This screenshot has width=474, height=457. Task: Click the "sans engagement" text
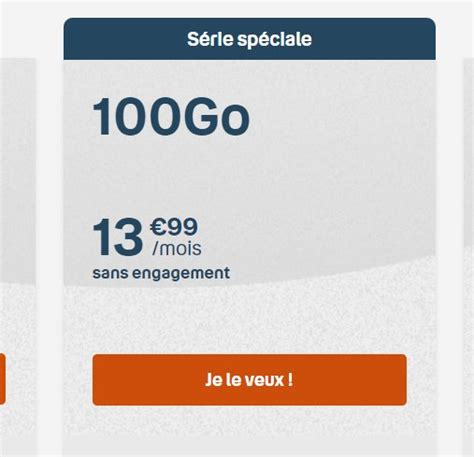[x=161, y=273]
